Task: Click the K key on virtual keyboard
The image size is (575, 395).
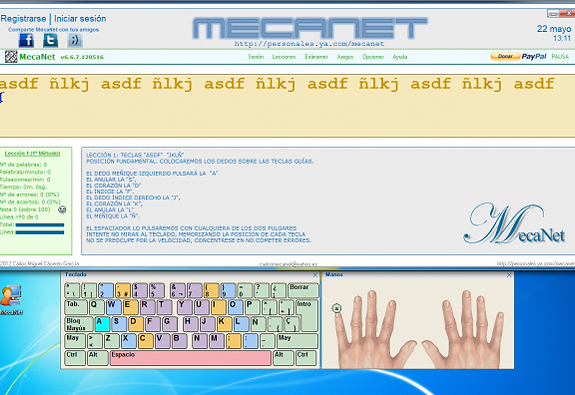Action: tap(224, 324)
